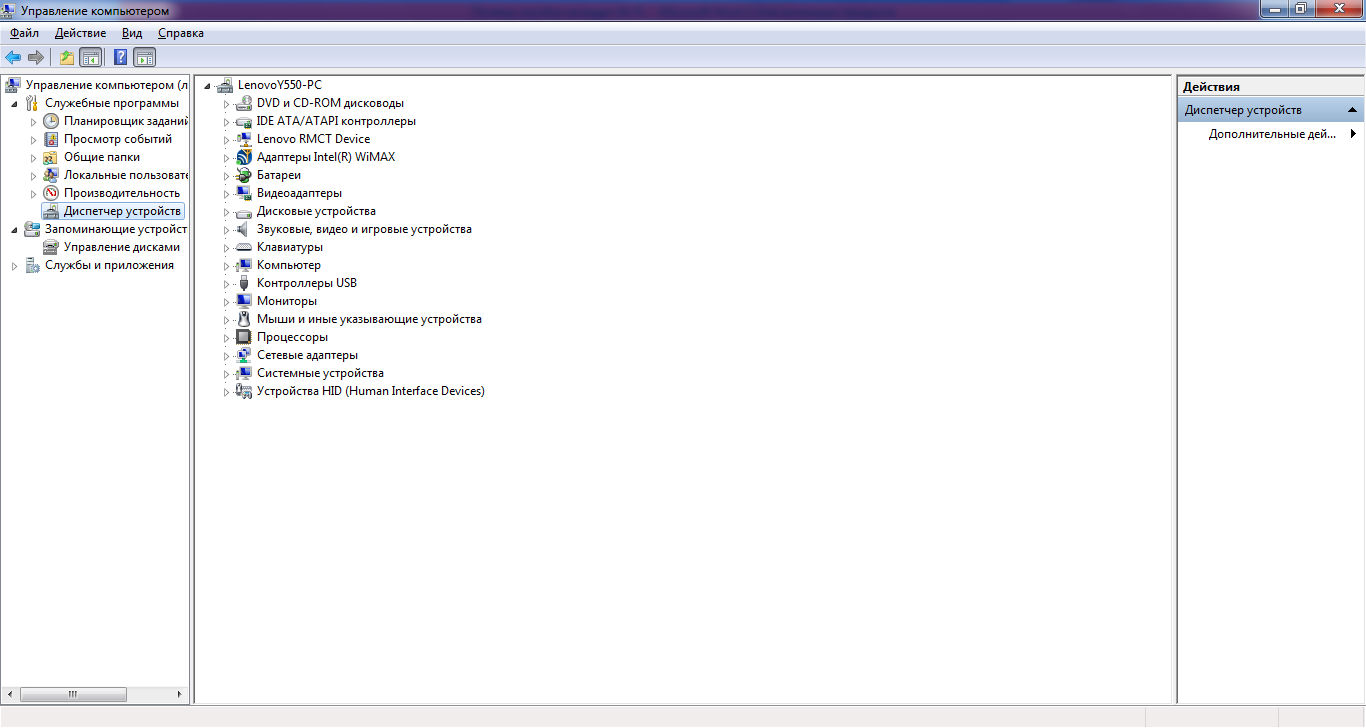Click the Батареи battery icon
The width and height of the screenshot is (1366, 728).
(x=243, y=175)
